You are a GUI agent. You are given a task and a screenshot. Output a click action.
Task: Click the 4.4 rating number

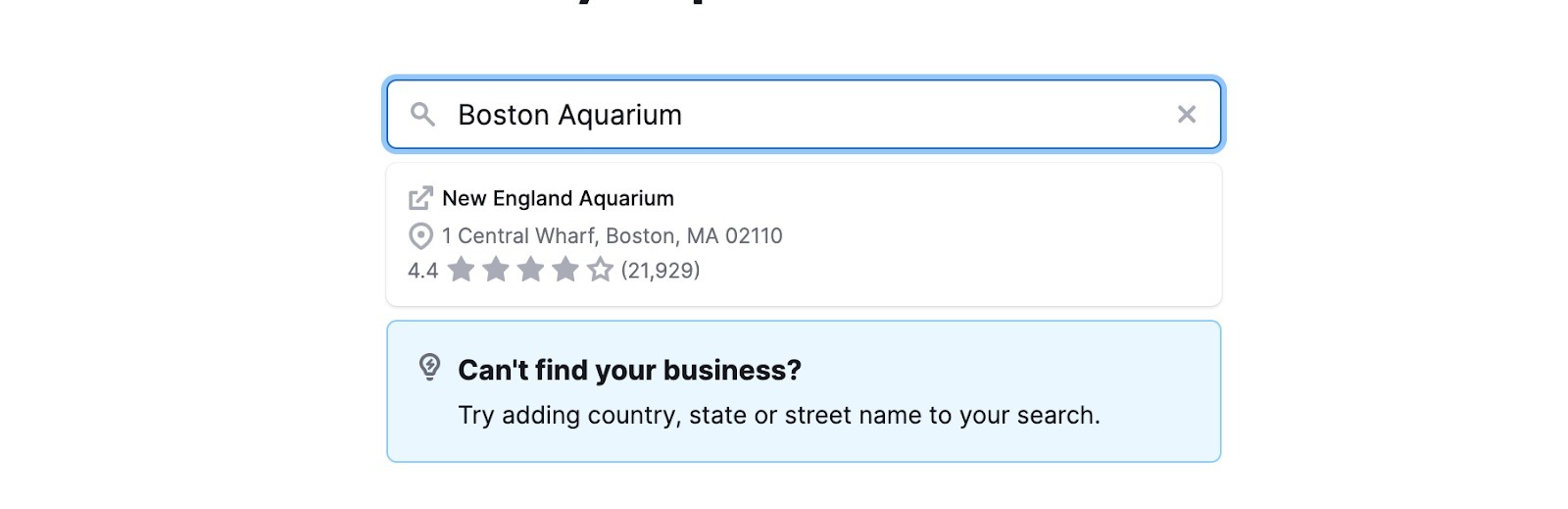coord(422,271)
